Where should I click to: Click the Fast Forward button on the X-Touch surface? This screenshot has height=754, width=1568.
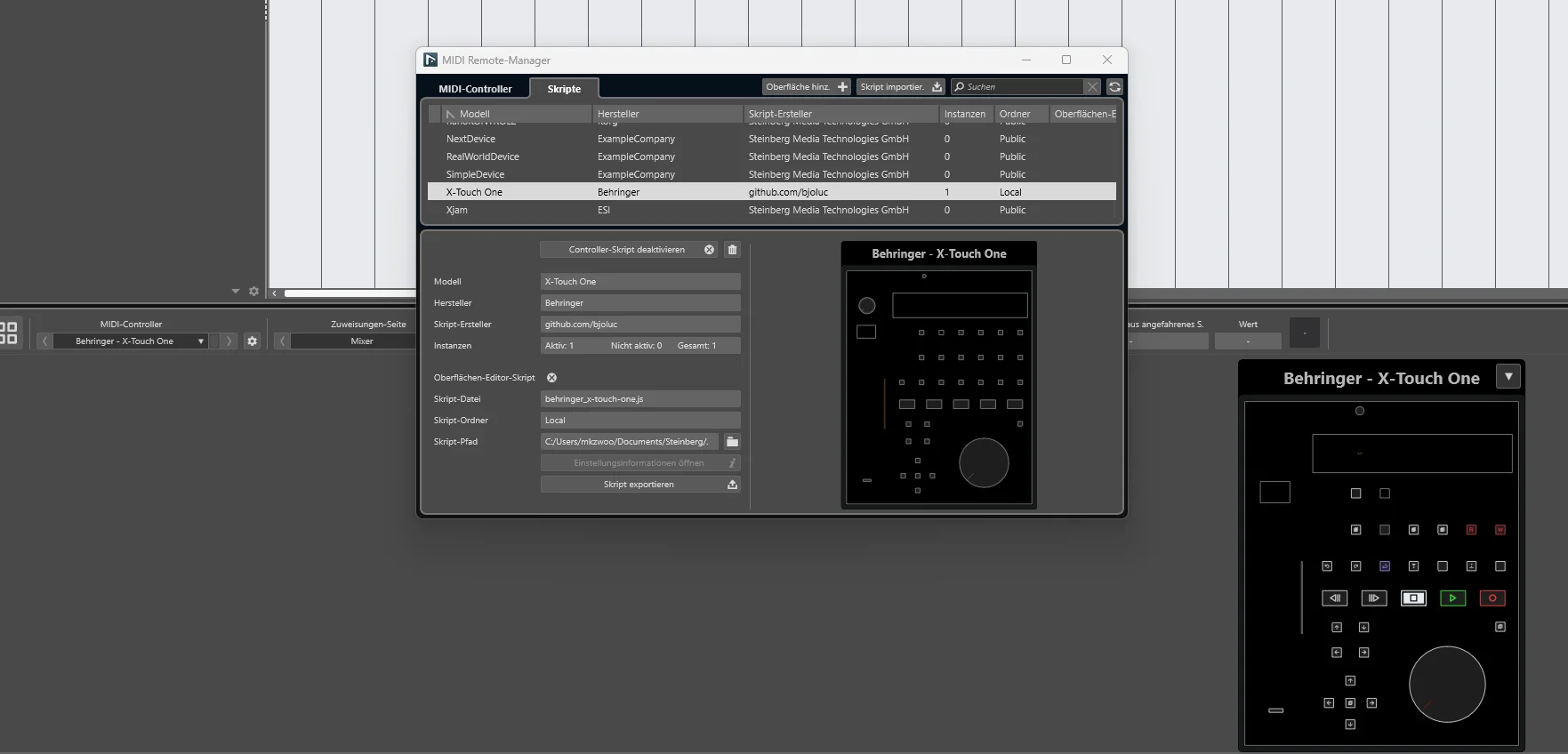1374,598
